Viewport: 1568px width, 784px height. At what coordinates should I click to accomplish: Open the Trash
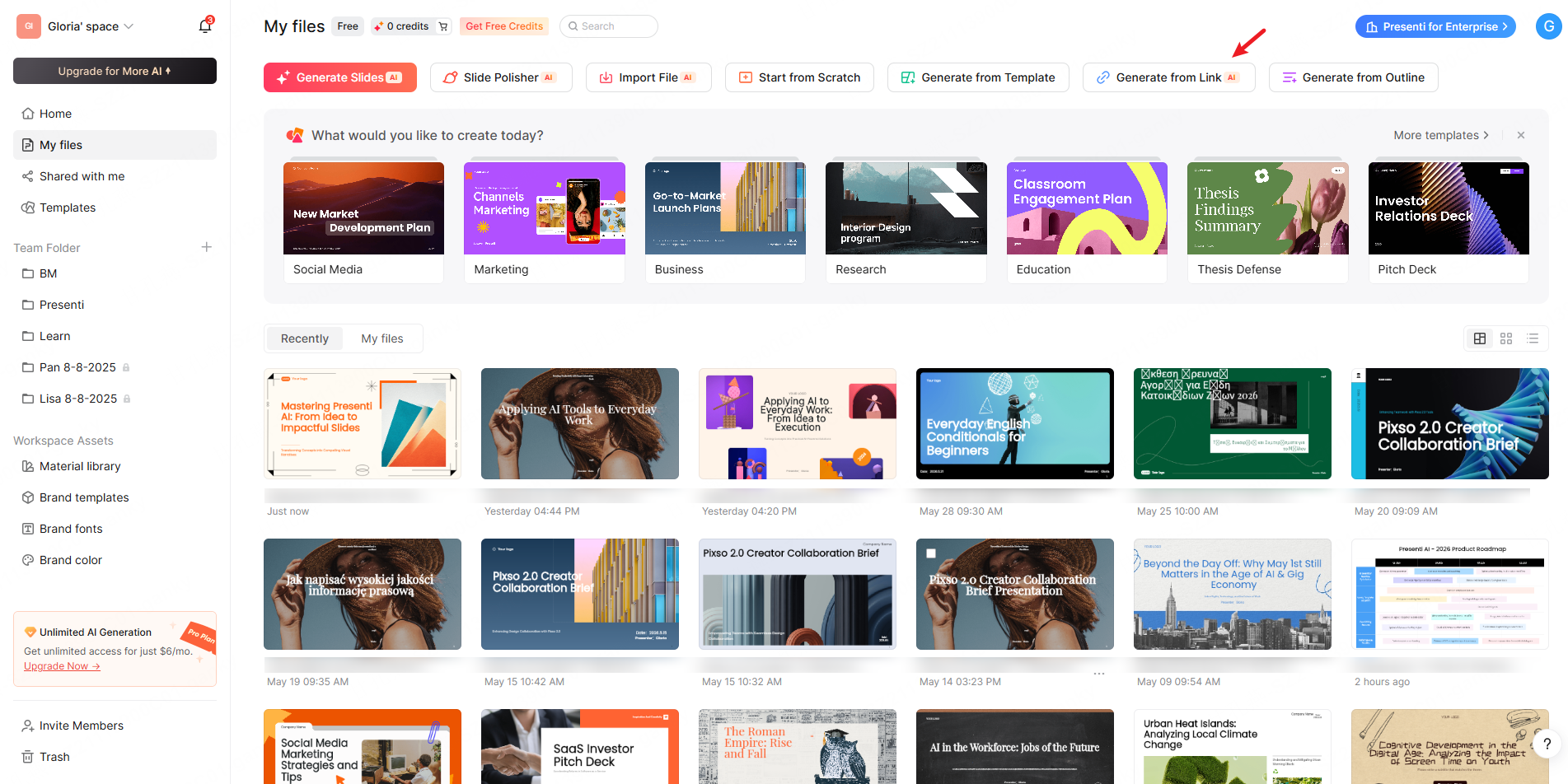coord(115,757)
